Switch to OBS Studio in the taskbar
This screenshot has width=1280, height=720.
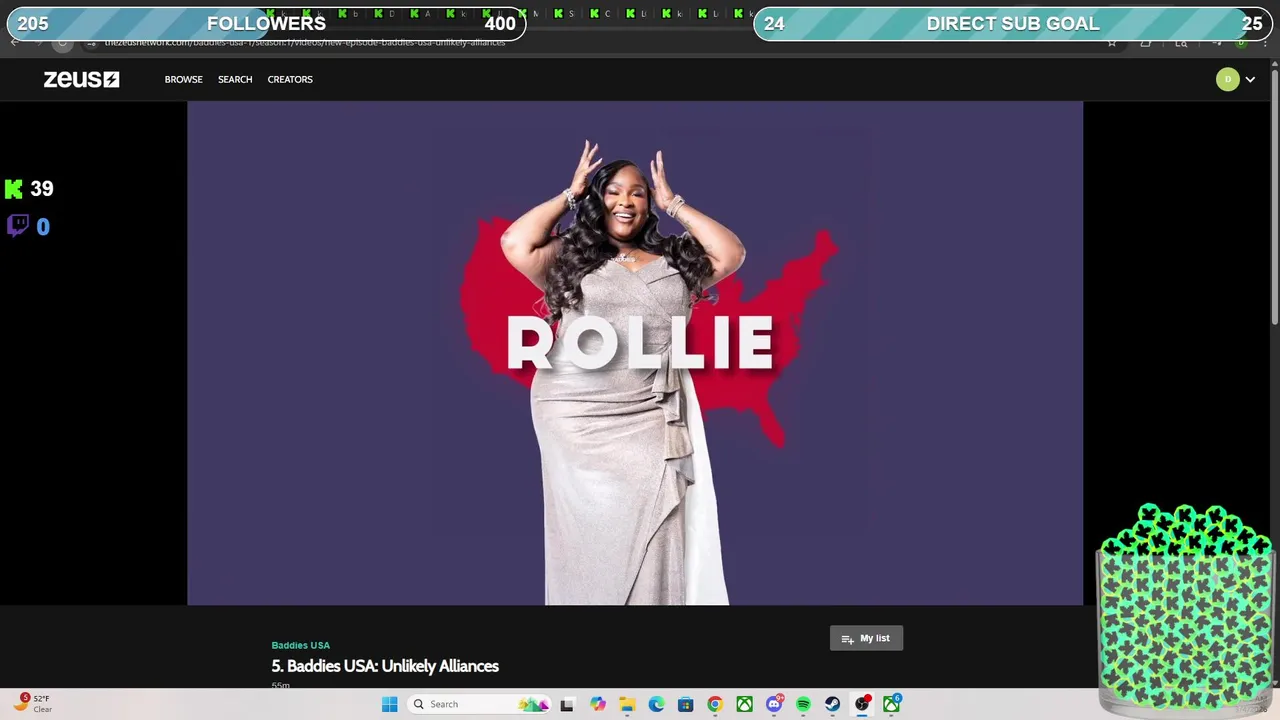[862, 704]
